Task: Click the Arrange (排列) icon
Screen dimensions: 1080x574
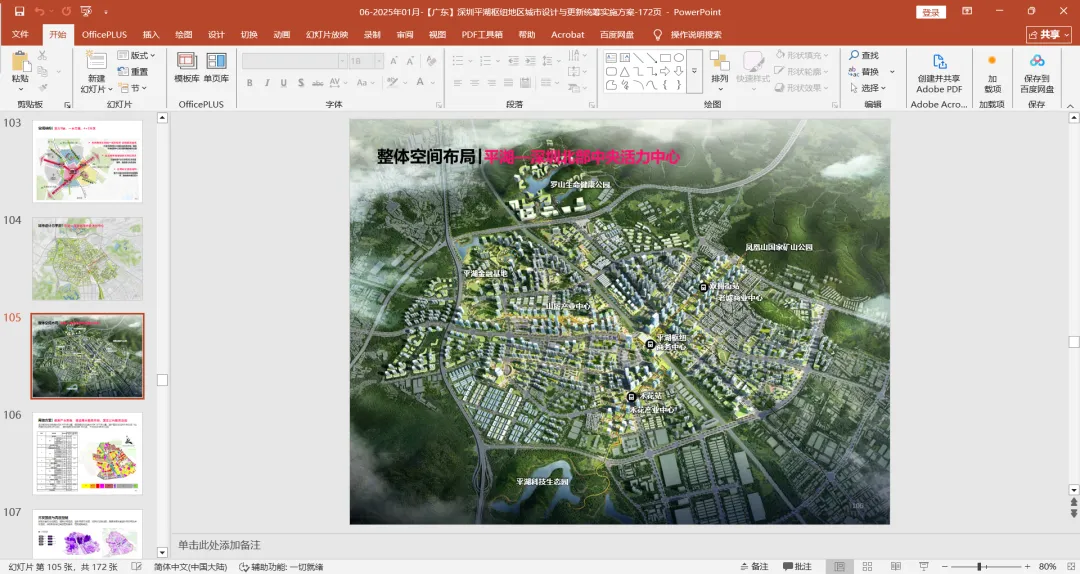Action: (720, 61)
